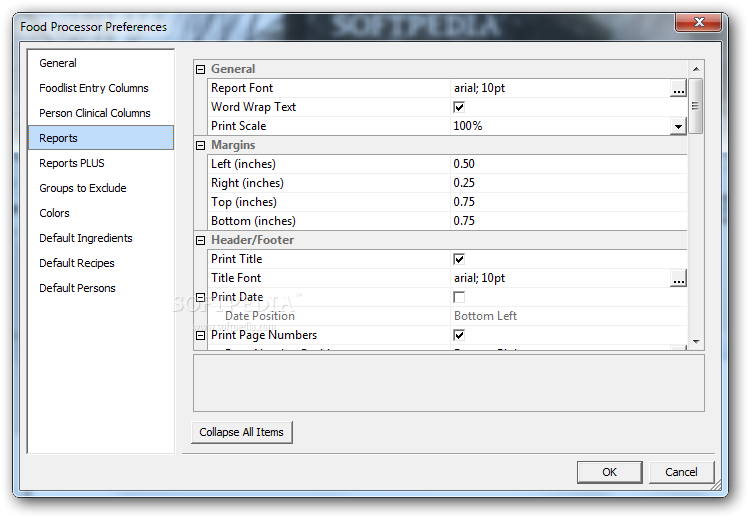Enable the Print Date checkbox

(x=459, y=297)
